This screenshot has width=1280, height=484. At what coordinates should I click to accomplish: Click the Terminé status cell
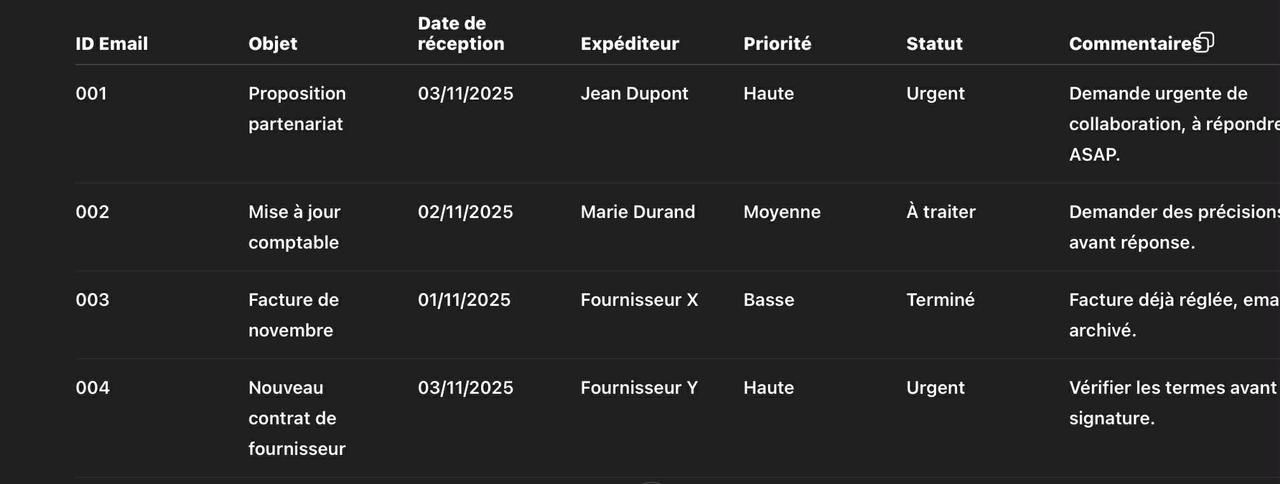coord(940,300)
